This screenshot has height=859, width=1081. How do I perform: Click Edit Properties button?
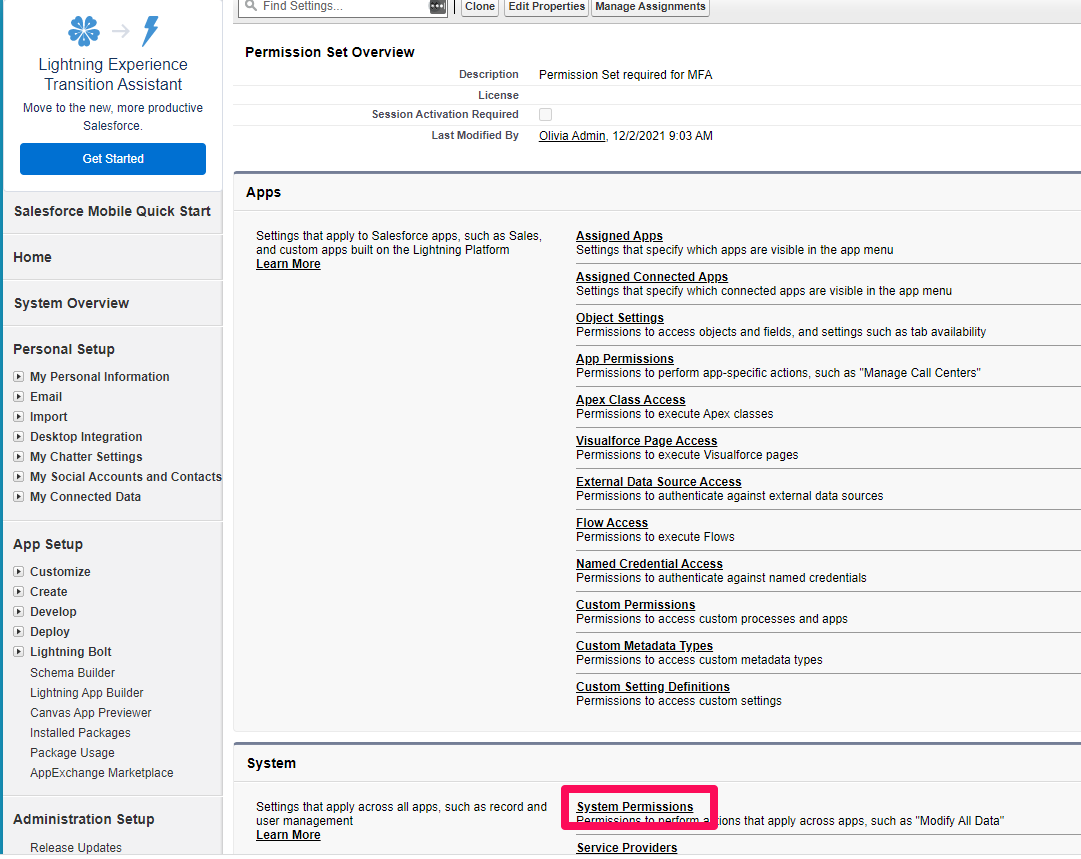pos(546,6)
